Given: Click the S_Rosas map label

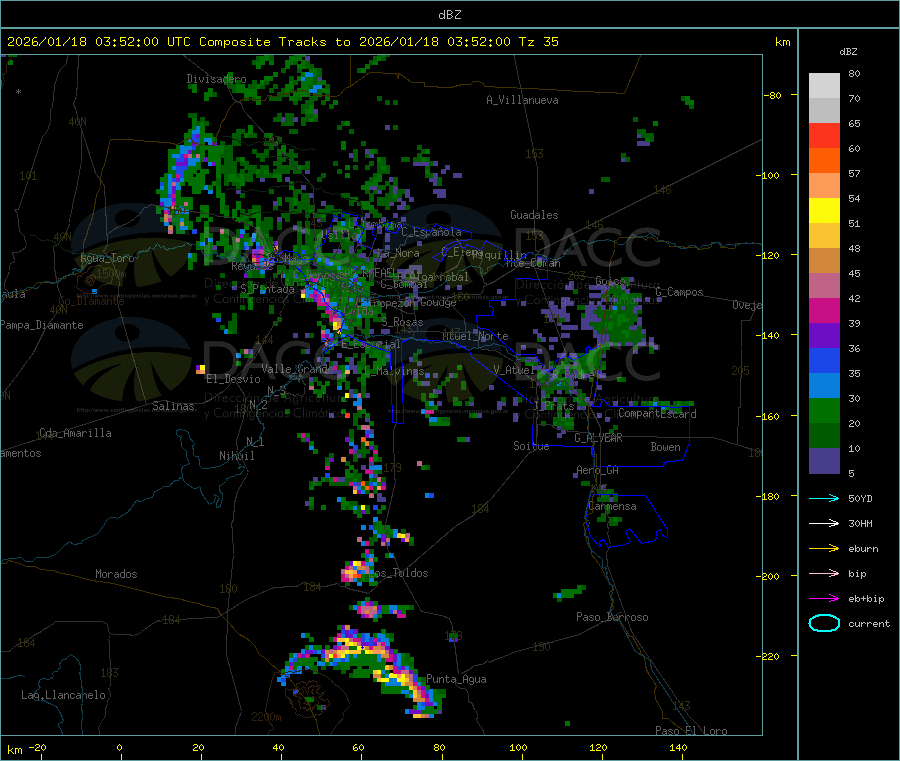Looking at the screenshot, I should coord(402,323).
